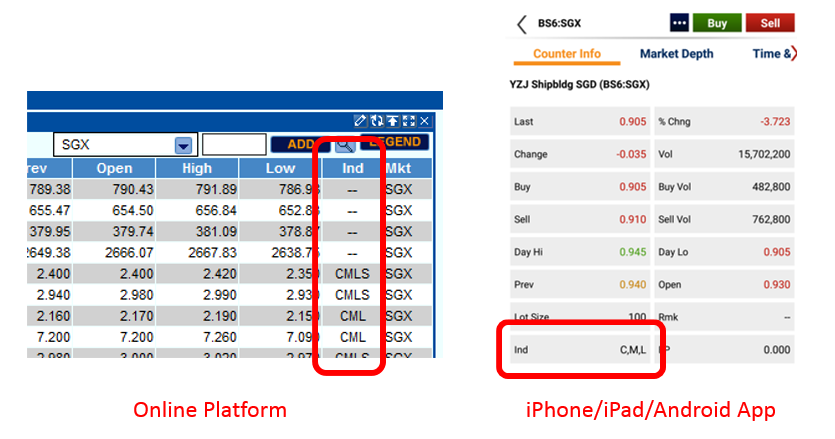Select the High cell value 381.09
Viewport: 835px width, 439px height.
pyautogui.click(x=216, y=232)
